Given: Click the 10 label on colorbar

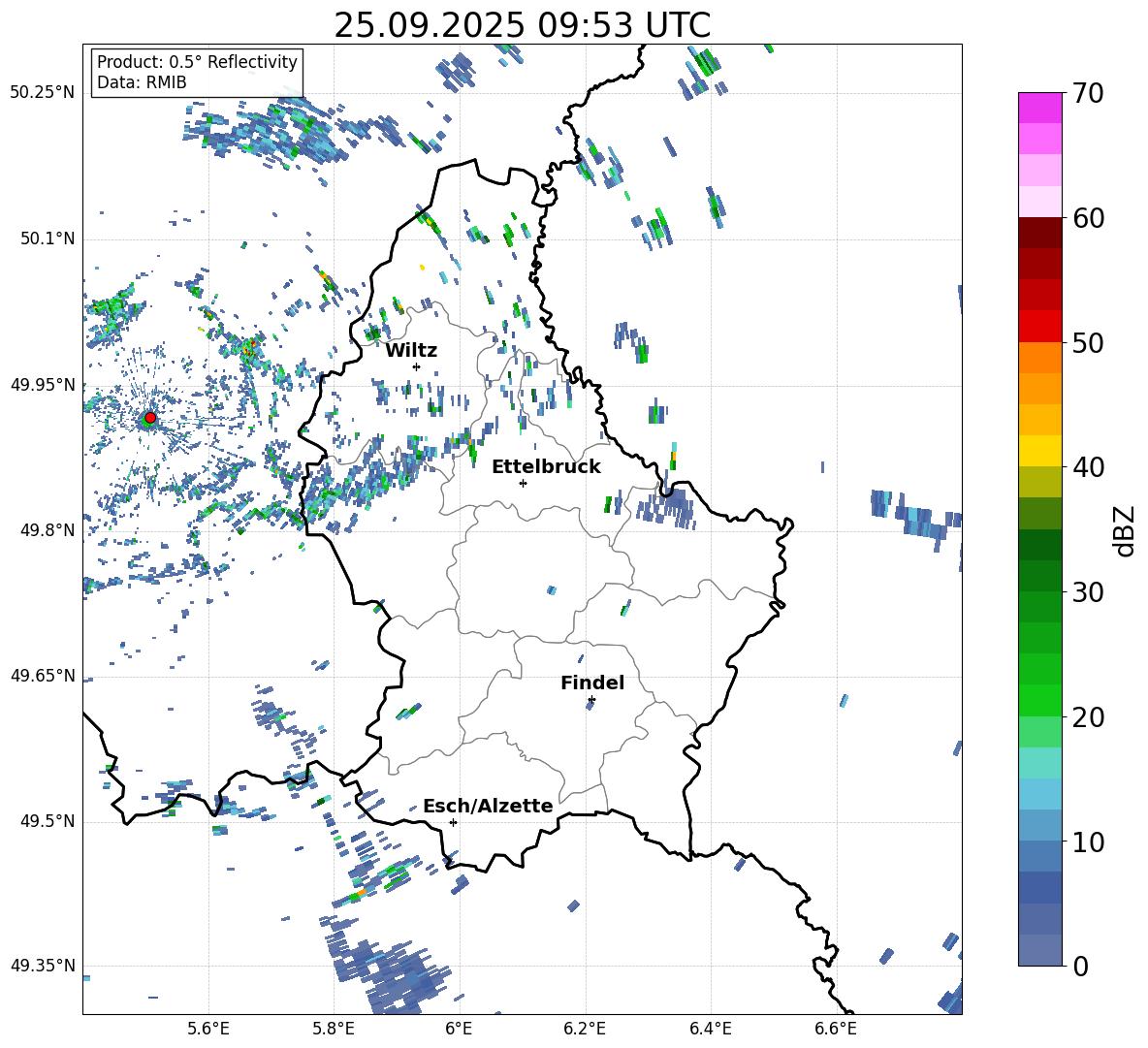Looking at the screenshot, I should coord(1087,842).
